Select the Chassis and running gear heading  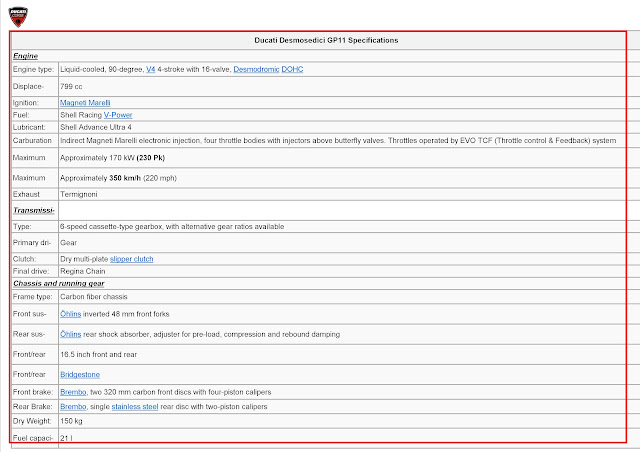coord(58,283)
